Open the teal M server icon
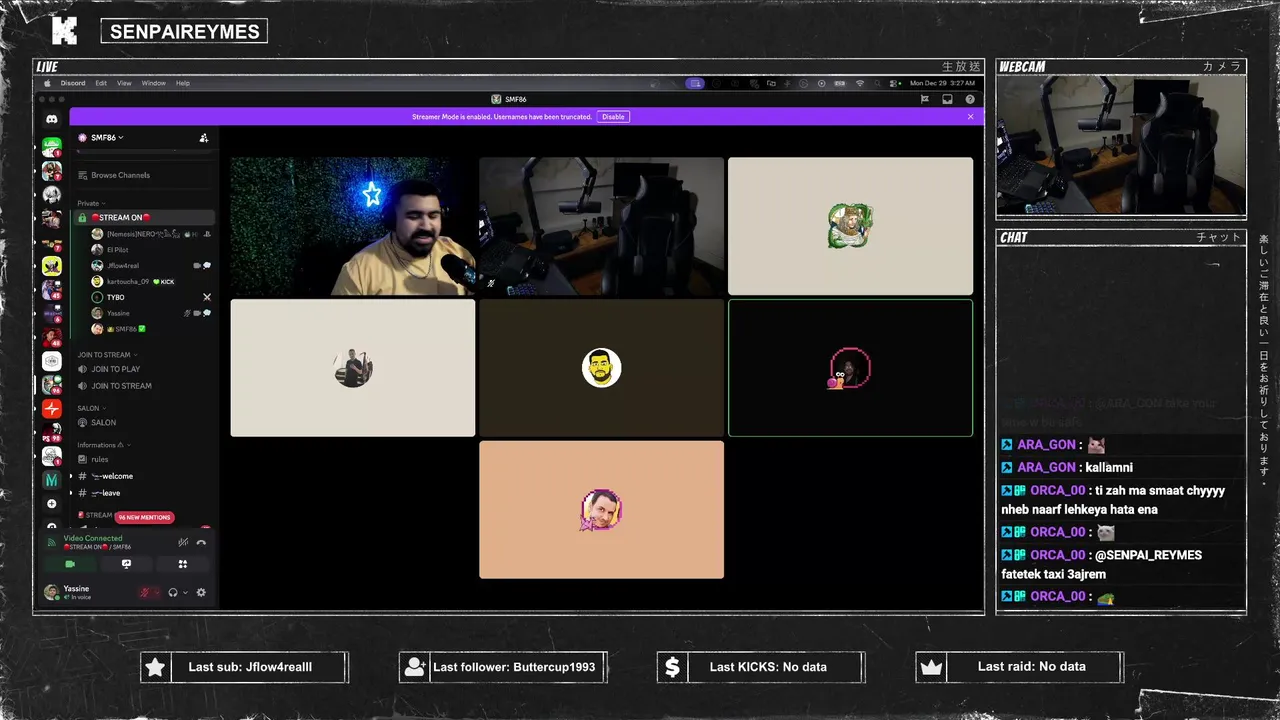This screenshot has height=720, width=1280. tap(52, 480)
